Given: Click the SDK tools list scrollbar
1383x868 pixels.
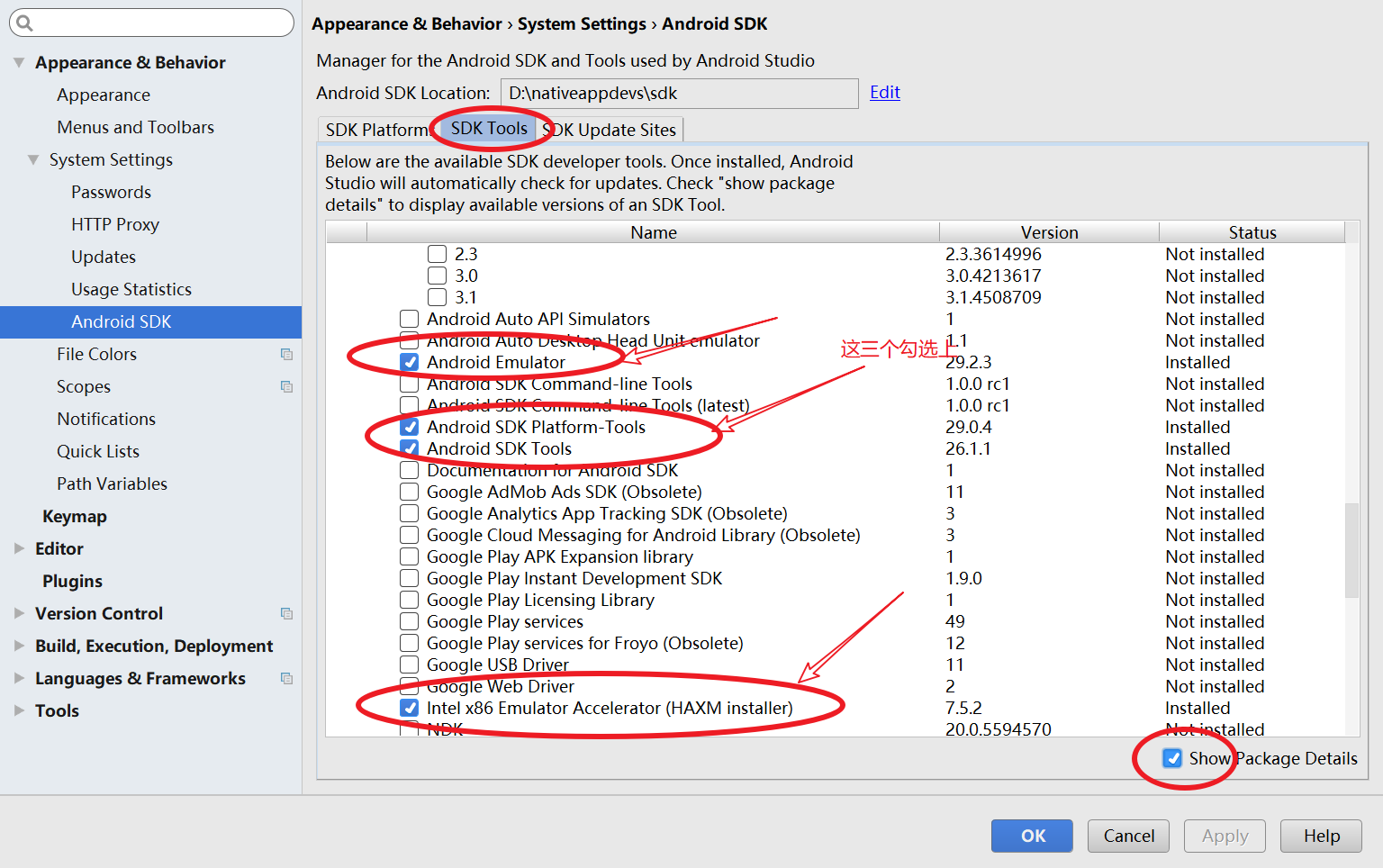Looking at the screenshot, I should point(1351,549).
